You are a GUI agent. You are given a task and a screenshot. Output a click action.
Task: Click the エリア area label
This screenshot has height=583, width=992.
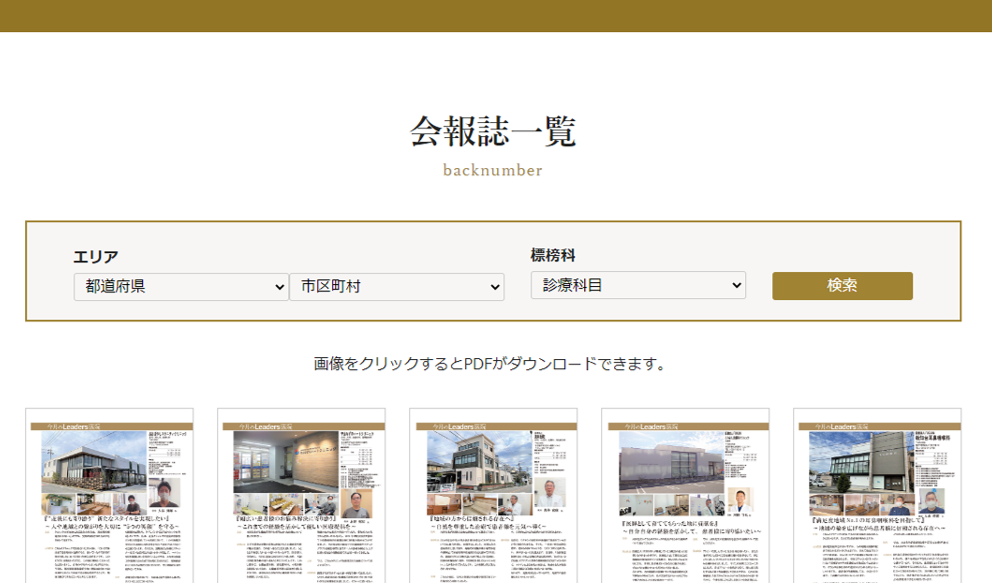(96, 257)
